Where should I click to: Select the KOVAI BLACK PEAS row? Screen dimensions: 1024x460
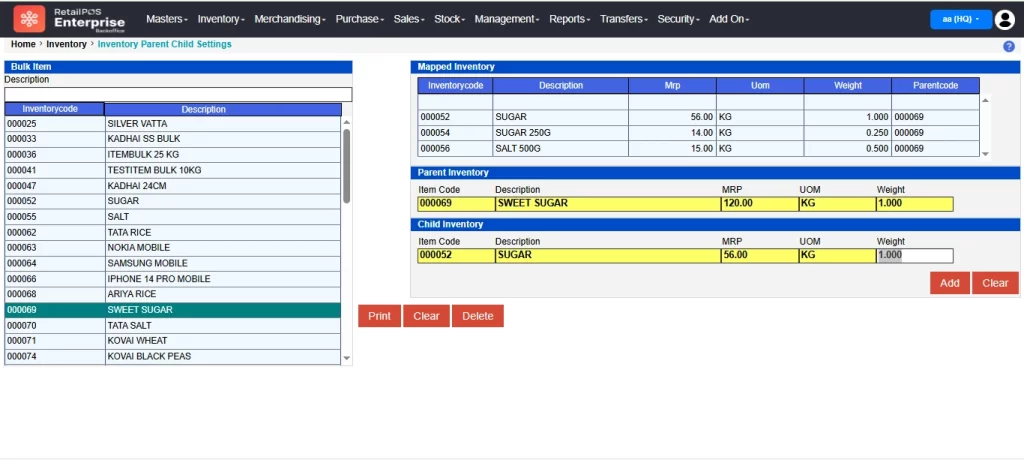[172, 356]
